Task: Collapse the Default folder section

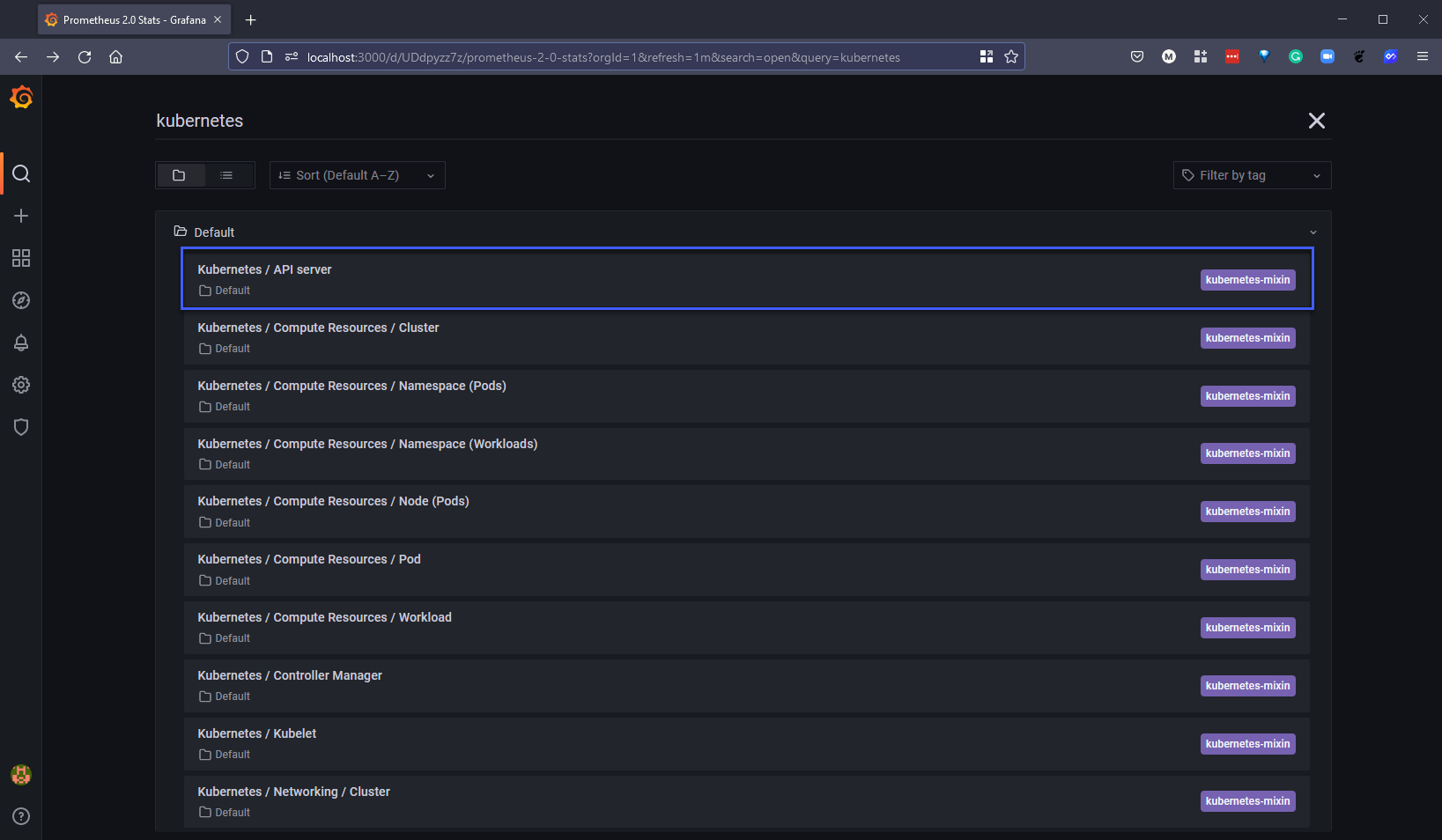Action: tap(1313, 232)
